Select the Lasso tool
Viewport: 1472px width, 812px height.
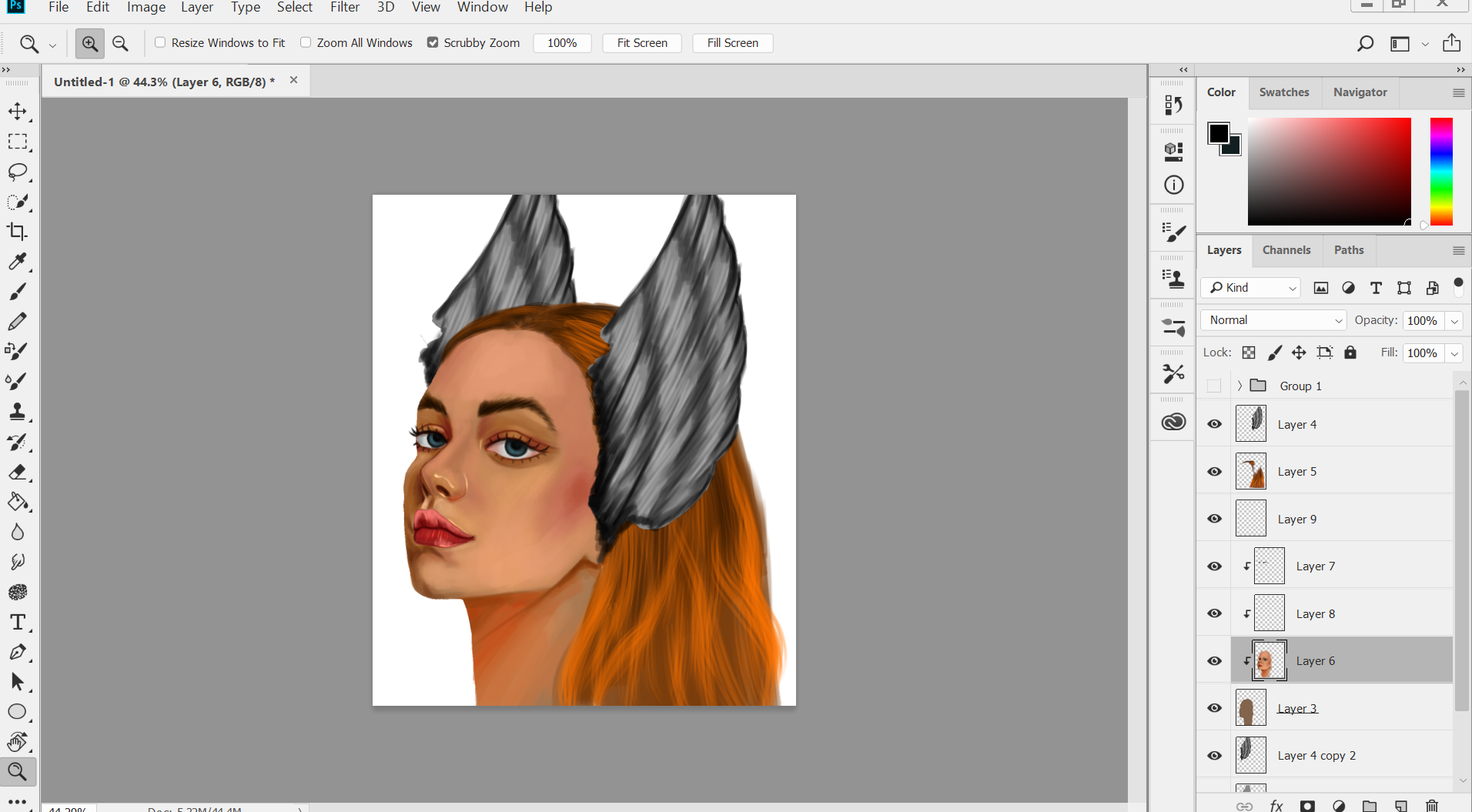pos(17,172)
